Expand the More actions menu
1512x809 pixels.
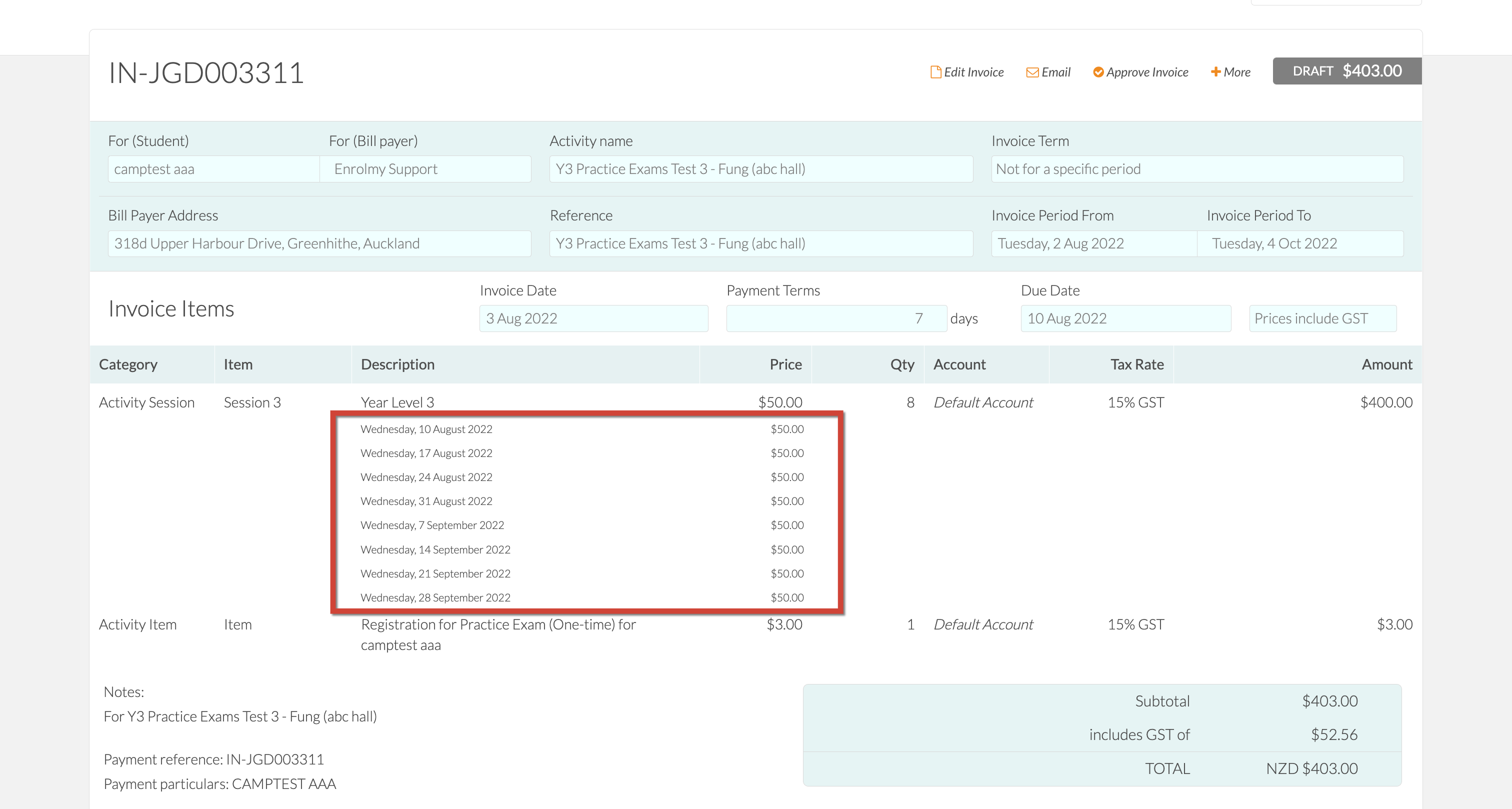1230,72
